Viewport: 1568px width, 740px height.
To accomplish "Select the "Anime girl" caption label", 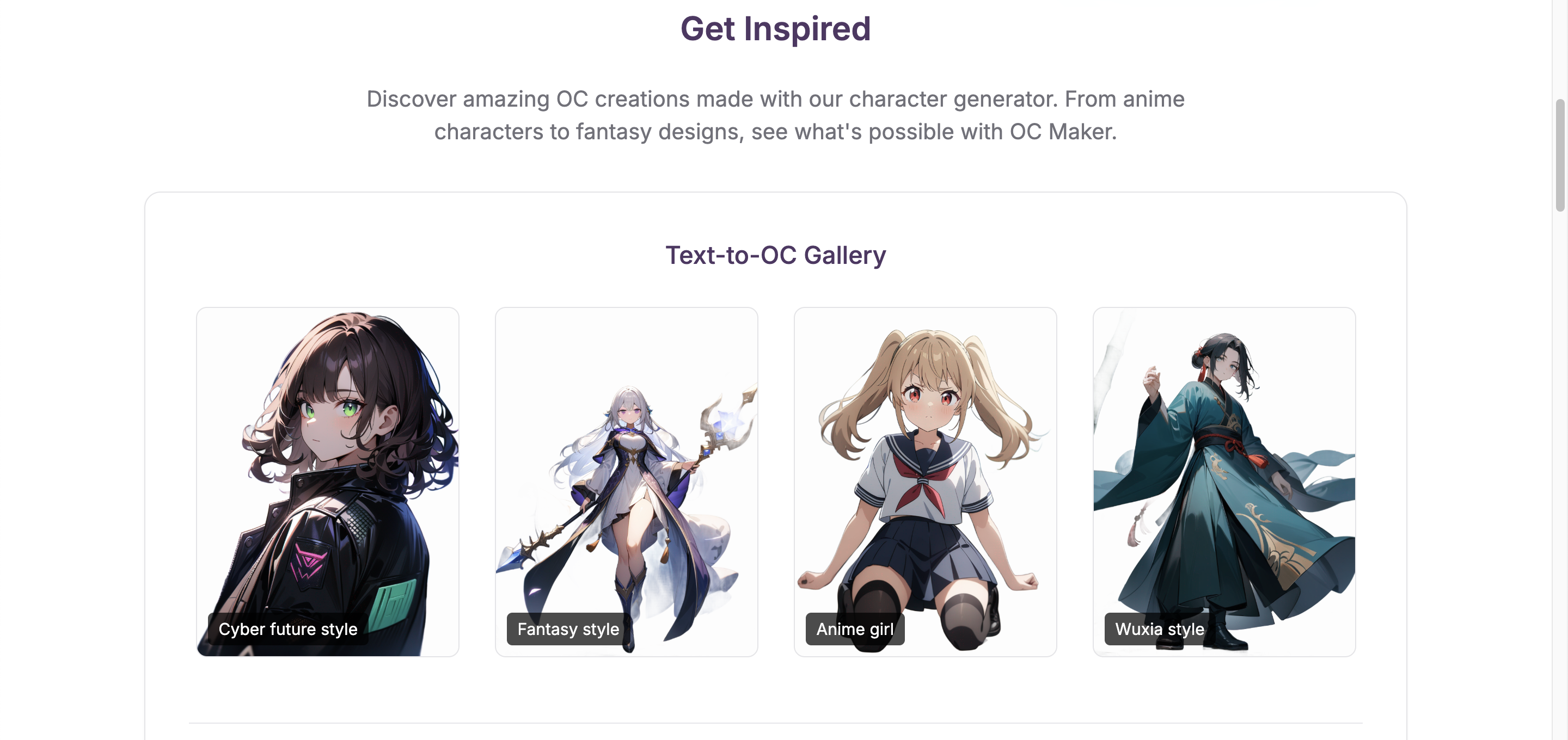I will [x=855, y=628].
